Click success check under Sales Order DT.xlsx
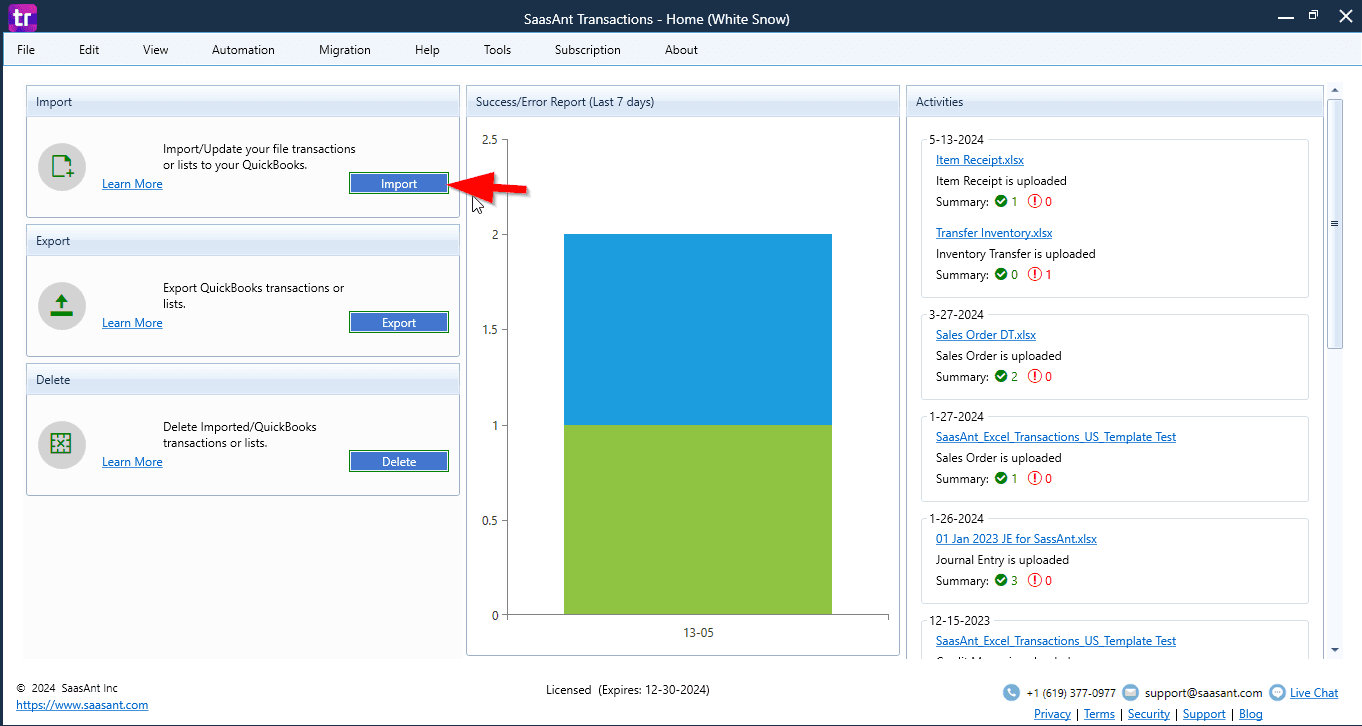Screen dimensions: 1362x726 1000,376
